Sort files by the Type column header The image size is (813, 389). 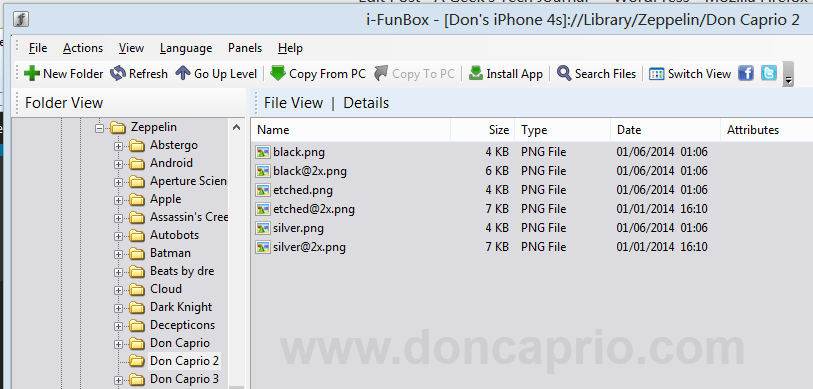coord(563,130)
